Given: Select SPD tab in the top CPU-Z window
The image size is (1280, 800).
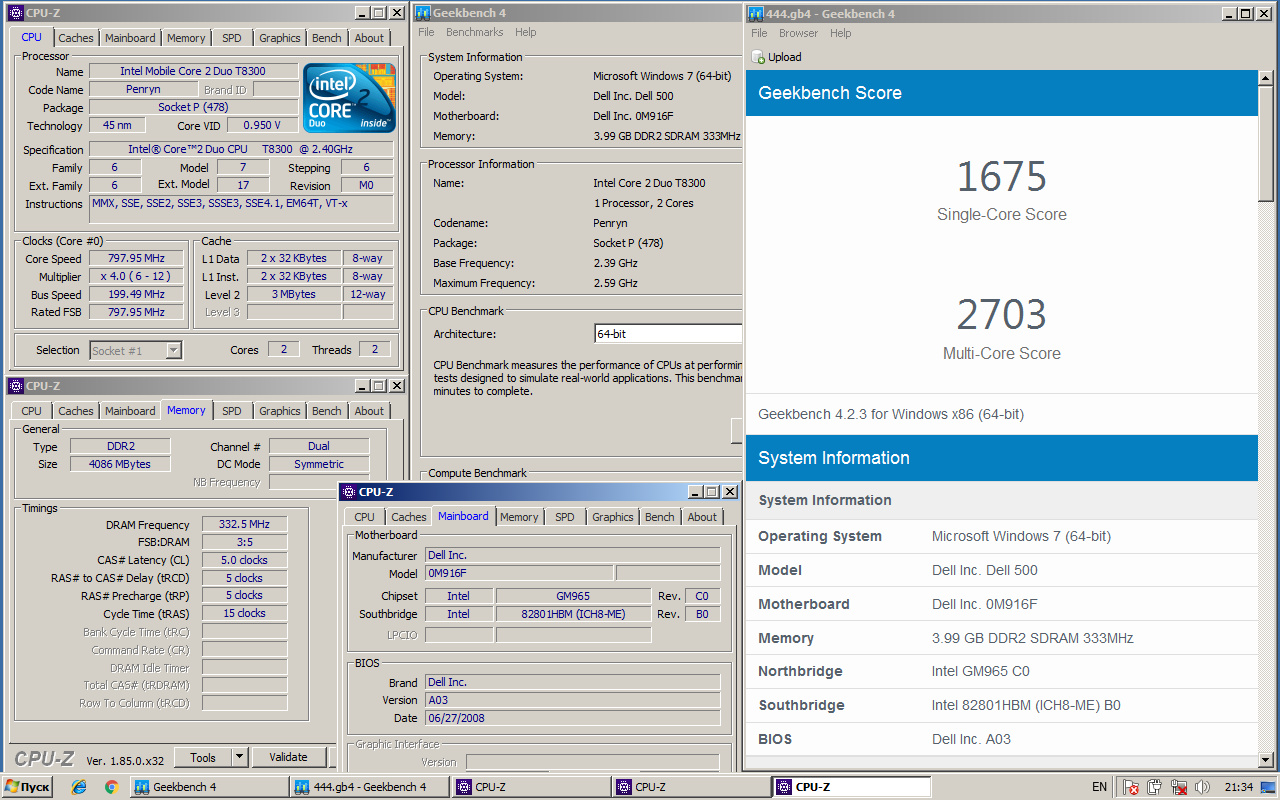Looking at the screenshot, I should click(232, 38).
